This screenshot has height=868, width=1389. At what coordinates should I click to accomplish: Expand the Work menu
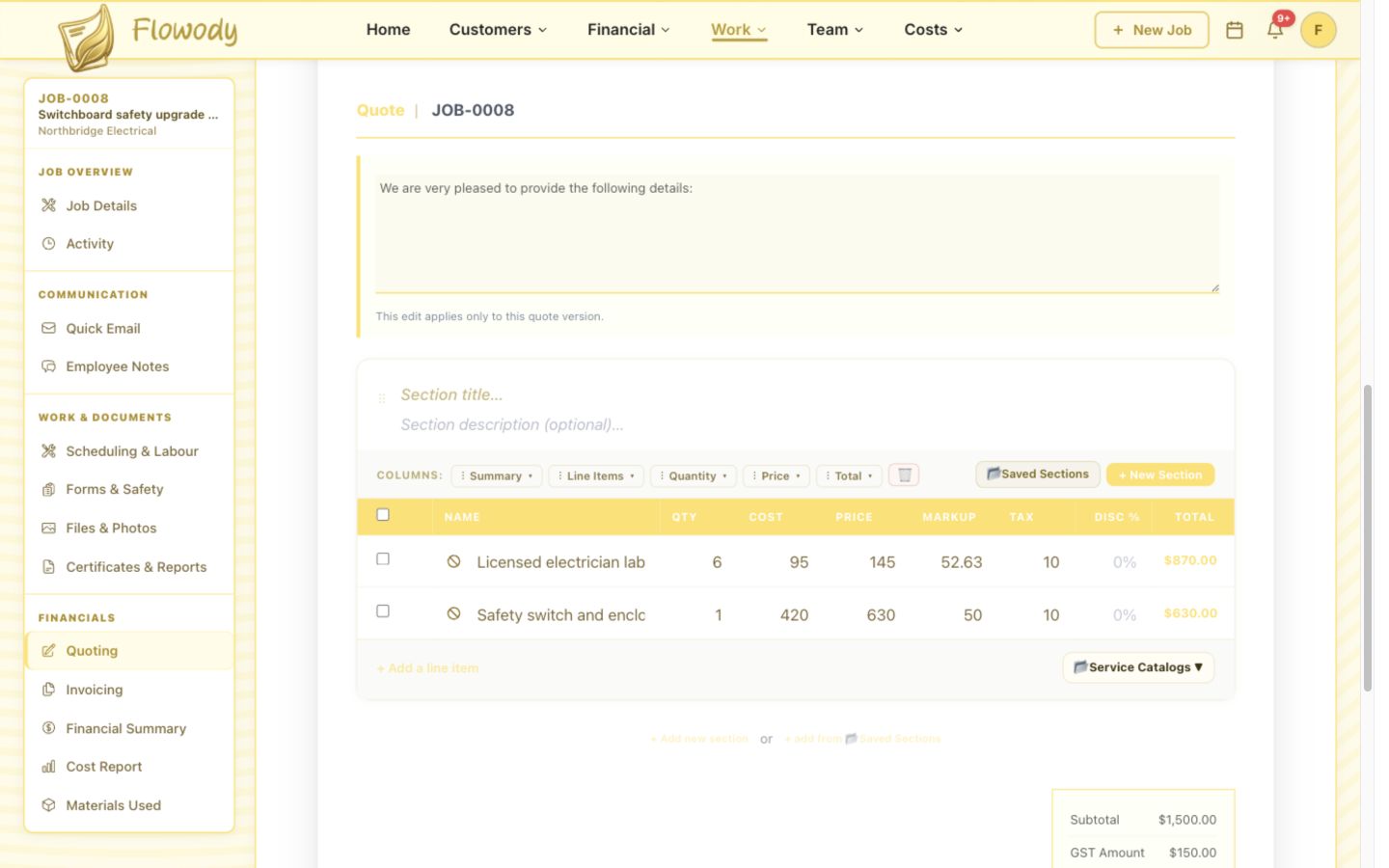pyautogui.click(x=739, y=30)
